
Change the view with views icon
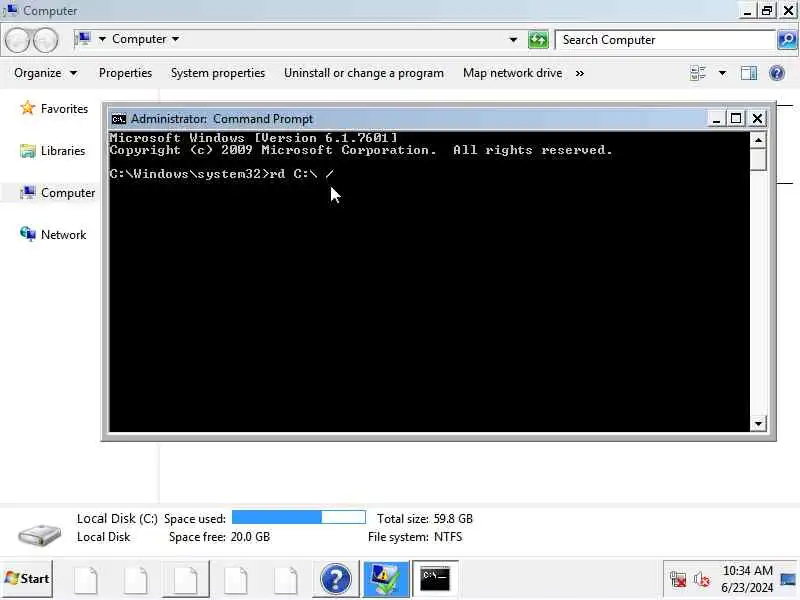click(697, 73)
